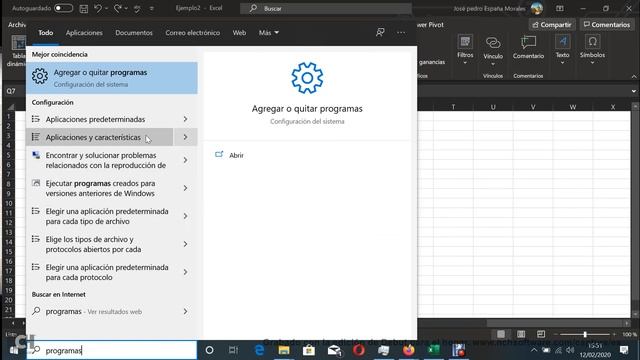Select Page Layout view in Excel status bar

(x=521, y=334)
